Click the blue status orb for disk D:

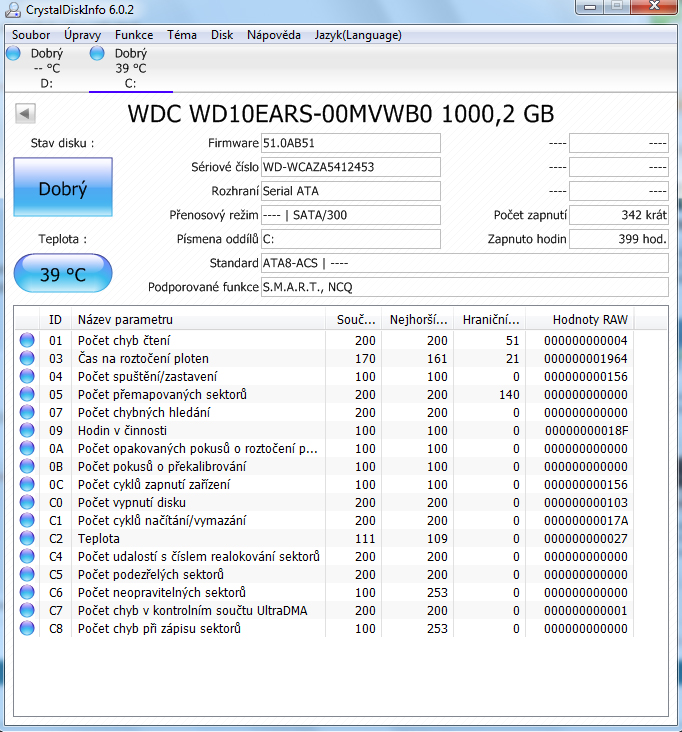pos(13,54)
